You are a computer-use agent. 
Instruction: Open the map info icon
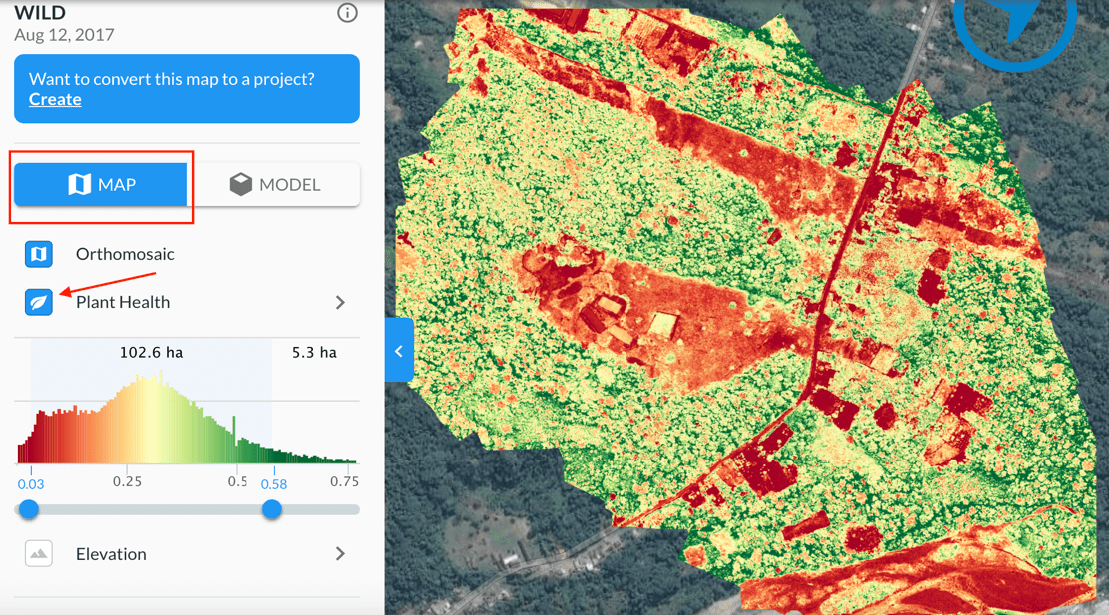click(347, 13)
